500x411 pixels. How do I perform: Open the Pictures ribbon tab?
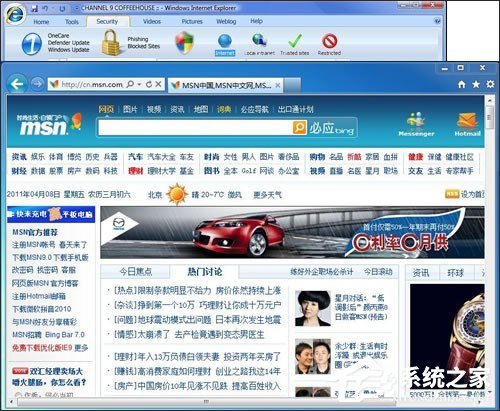(192, 21)
